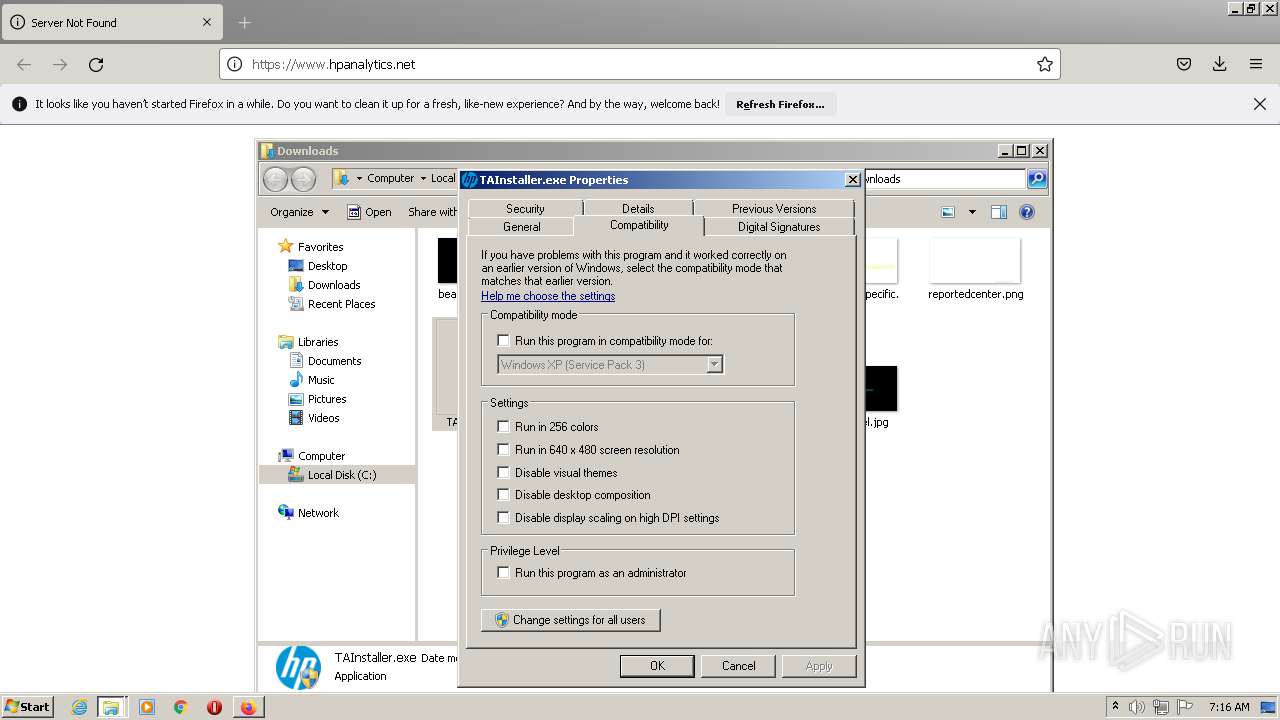Click Cancel in the Properties dialog
This screenshot has width=1280, height=720.
(x=739, y=666)
